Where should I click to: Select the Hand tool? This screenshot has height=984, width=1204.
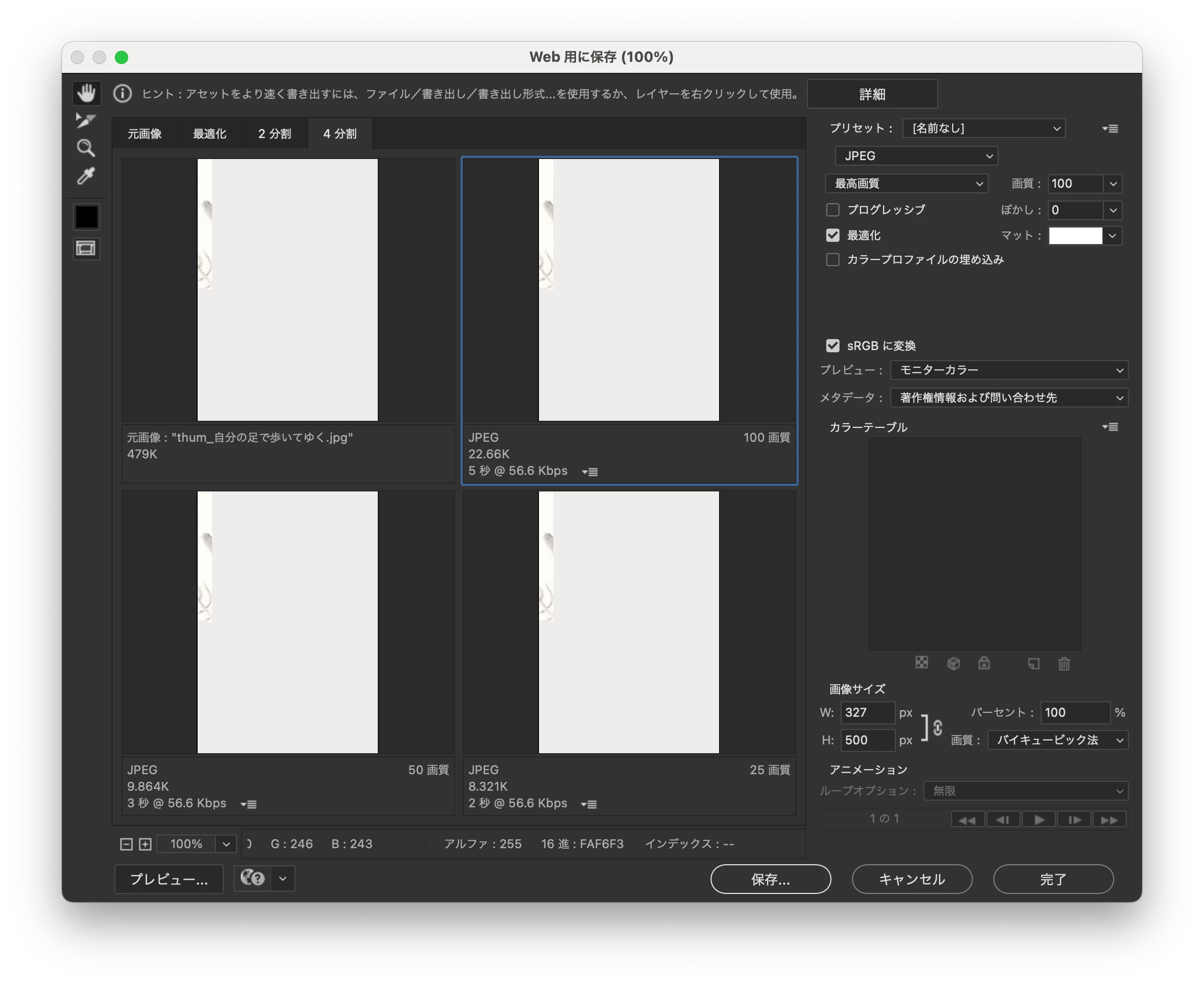(86, 93)
